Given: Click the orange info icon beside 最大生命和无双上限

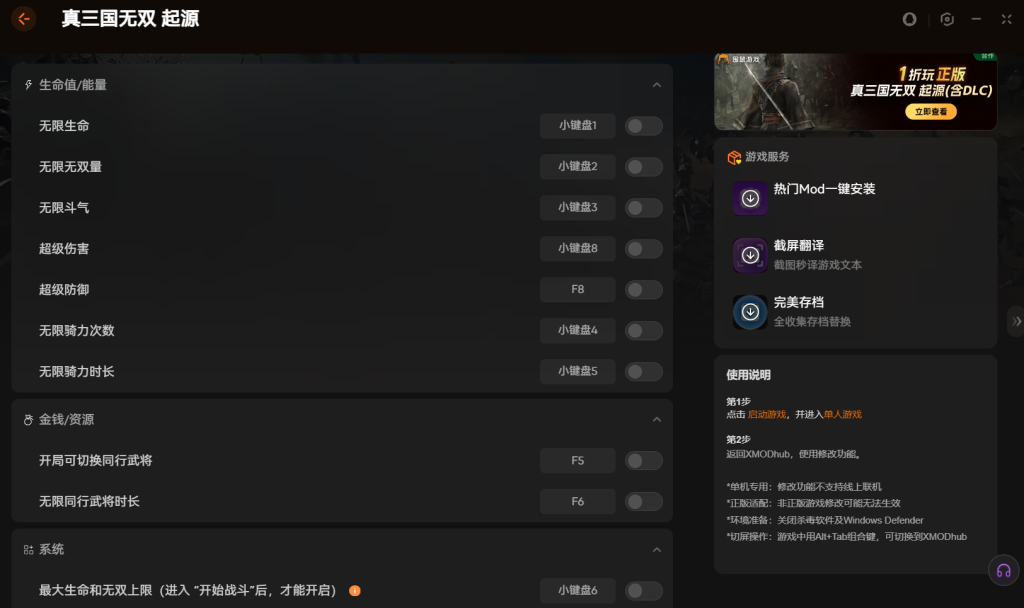Looking at the screenshot, I should 354,590.
